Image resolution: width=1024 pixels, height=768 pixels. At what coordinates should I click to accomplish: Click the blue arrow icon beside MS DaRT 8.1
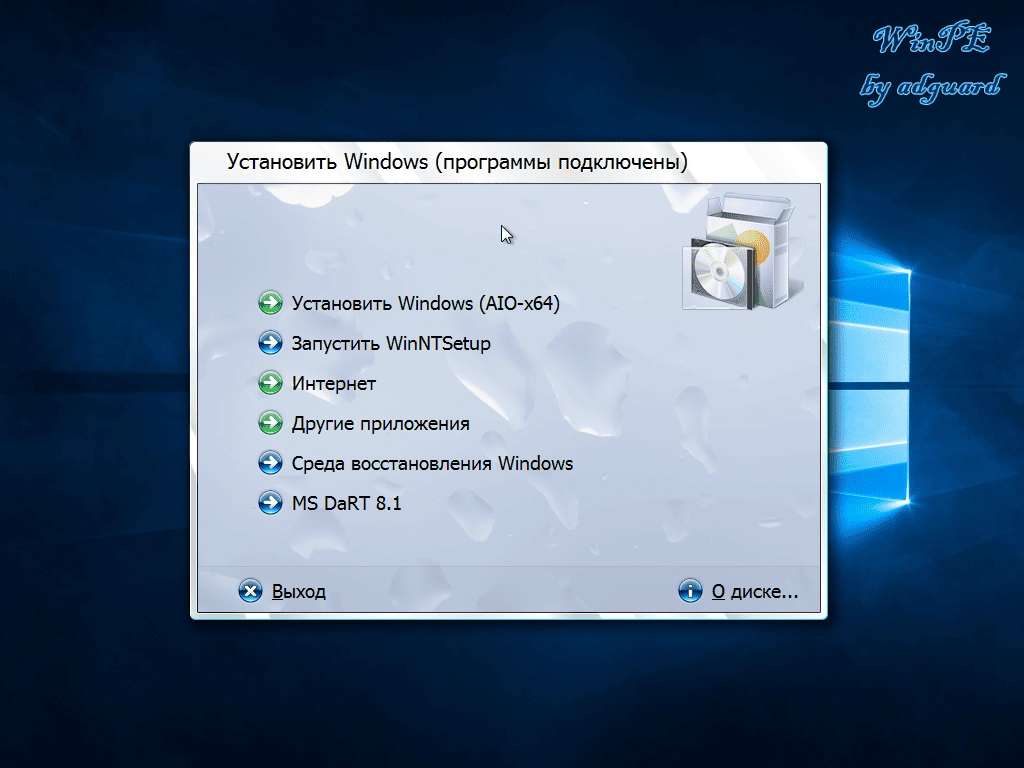tap(270, 503)
